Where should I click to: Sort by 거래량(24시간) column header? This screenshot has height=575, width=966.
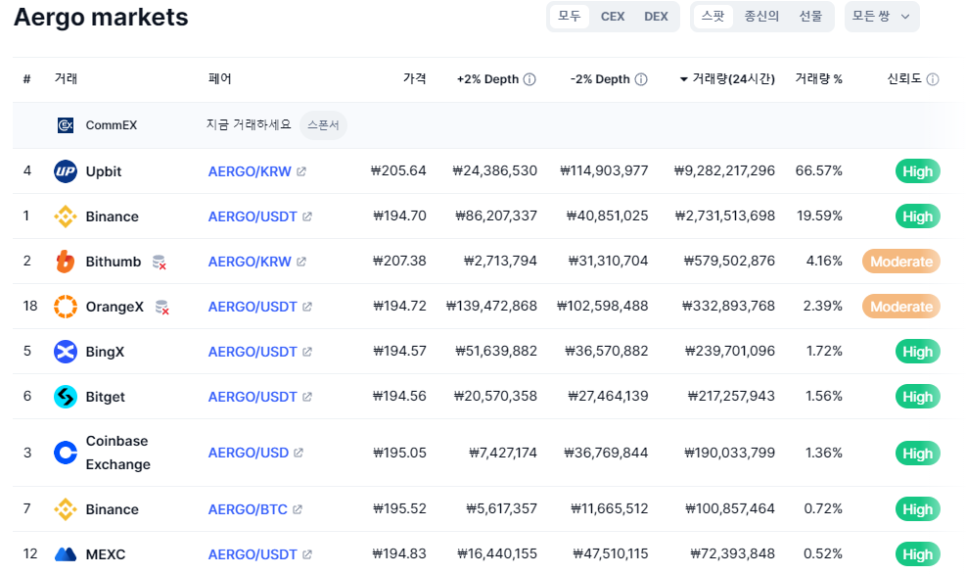pyautogui.click(x=727, y=79)
